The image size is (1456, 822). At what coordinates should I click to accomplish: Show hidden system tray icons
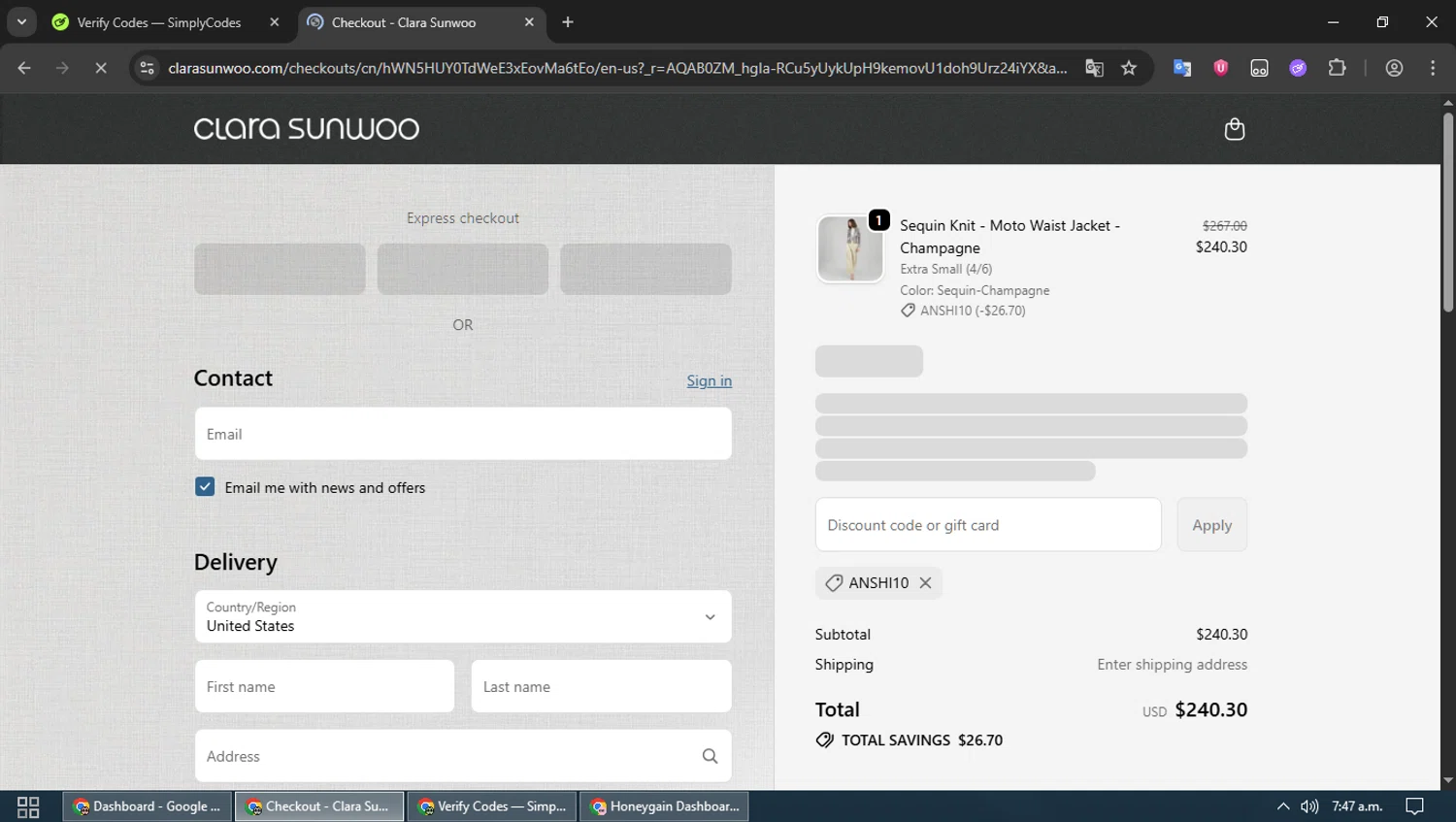coord(1282,806)
